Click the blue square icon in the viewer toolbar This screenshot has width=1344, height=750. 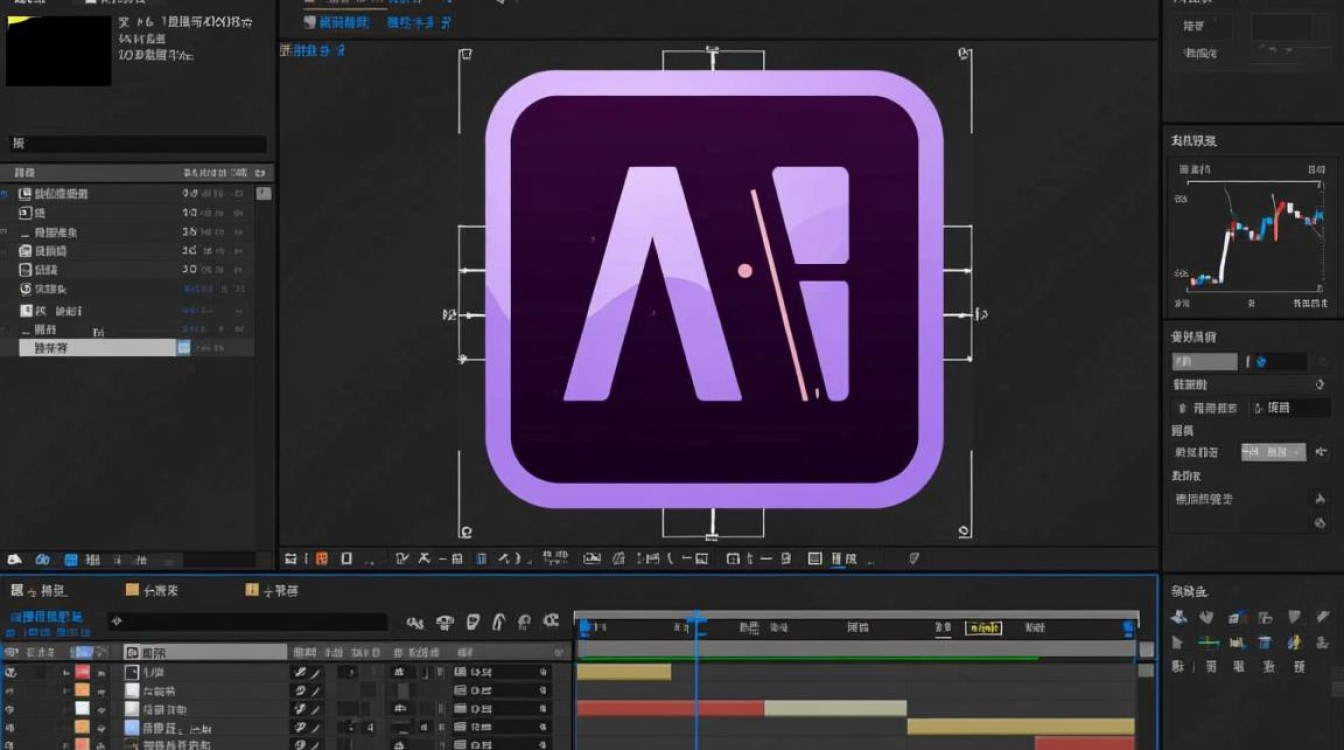[481, 559]
